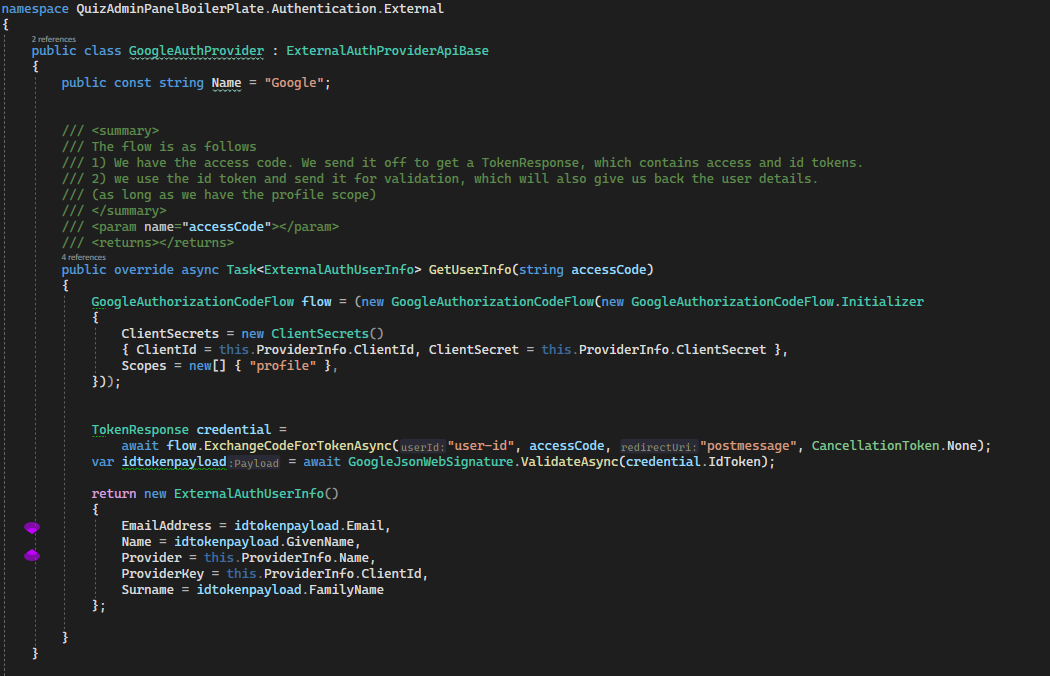Click the TokenResponse type in credential declaration
Image resolution: width=1050 pixels, height=676 pixels.
point(140,430)
